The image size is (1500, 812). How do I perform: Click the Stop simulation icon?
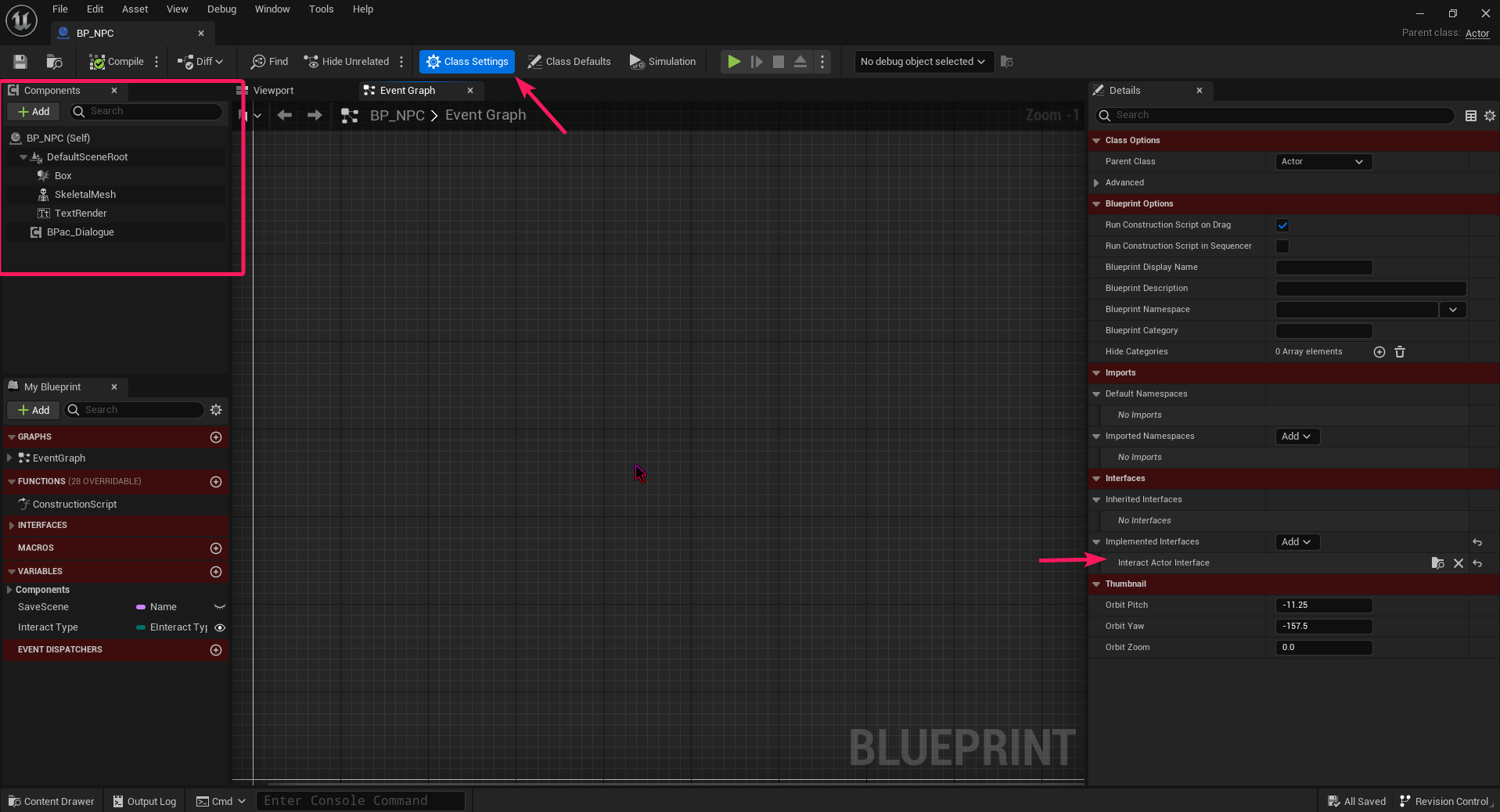point(778,62)
